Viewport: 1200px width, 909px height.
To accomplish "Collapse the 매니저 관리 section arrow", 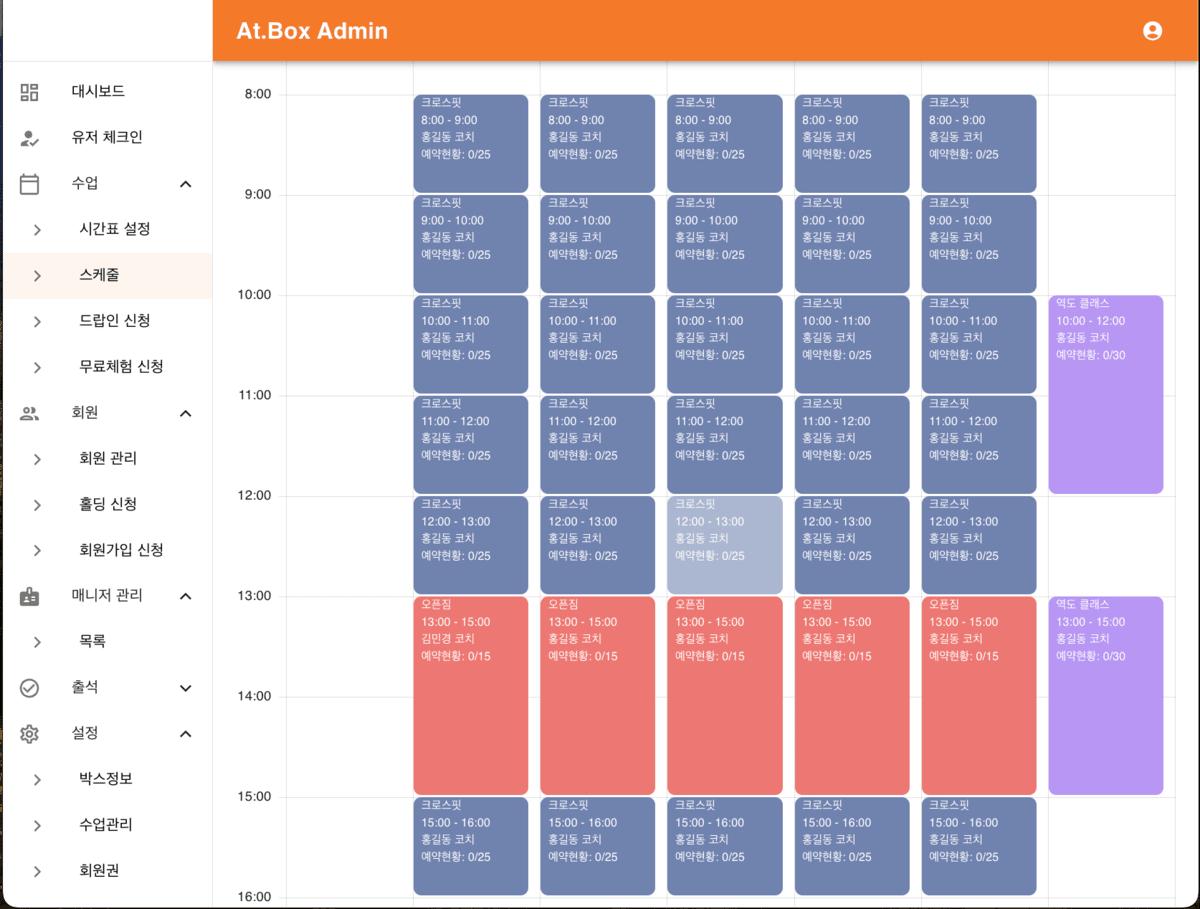I will pos(185,596).
